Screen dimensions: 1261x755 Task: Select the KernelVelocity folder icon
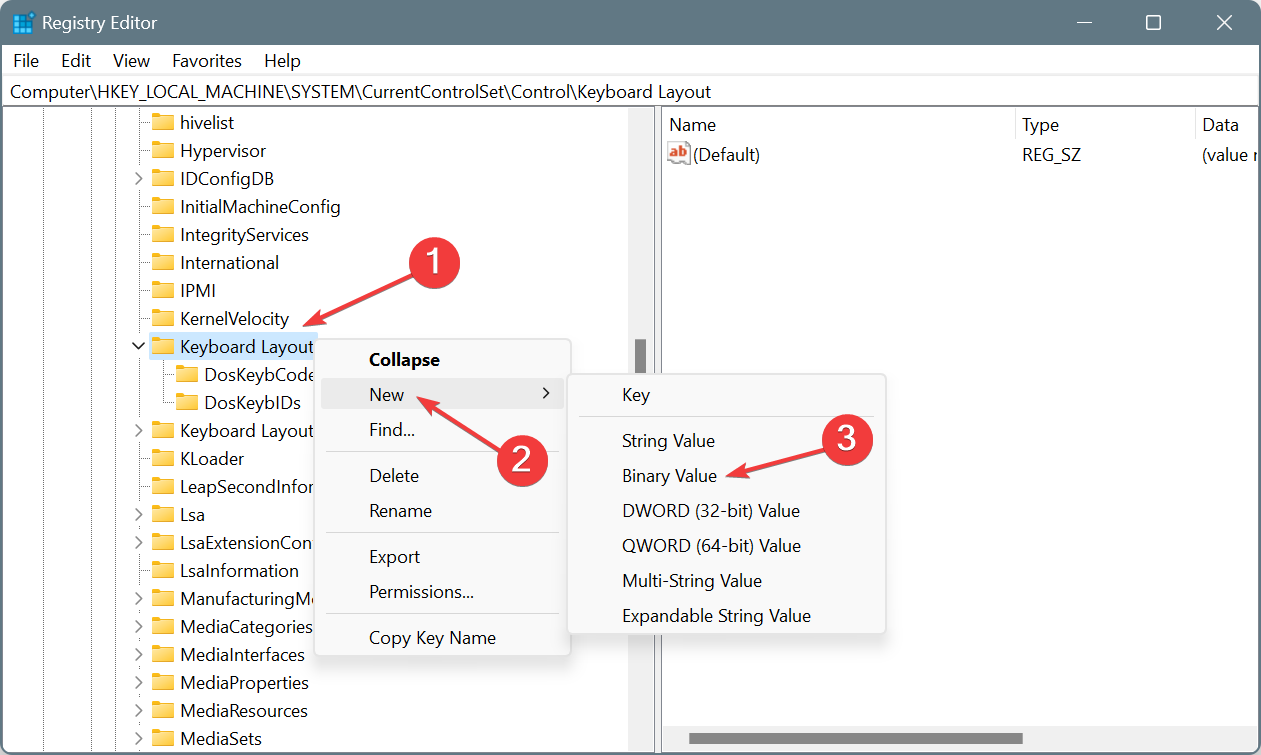pos(163,319)
